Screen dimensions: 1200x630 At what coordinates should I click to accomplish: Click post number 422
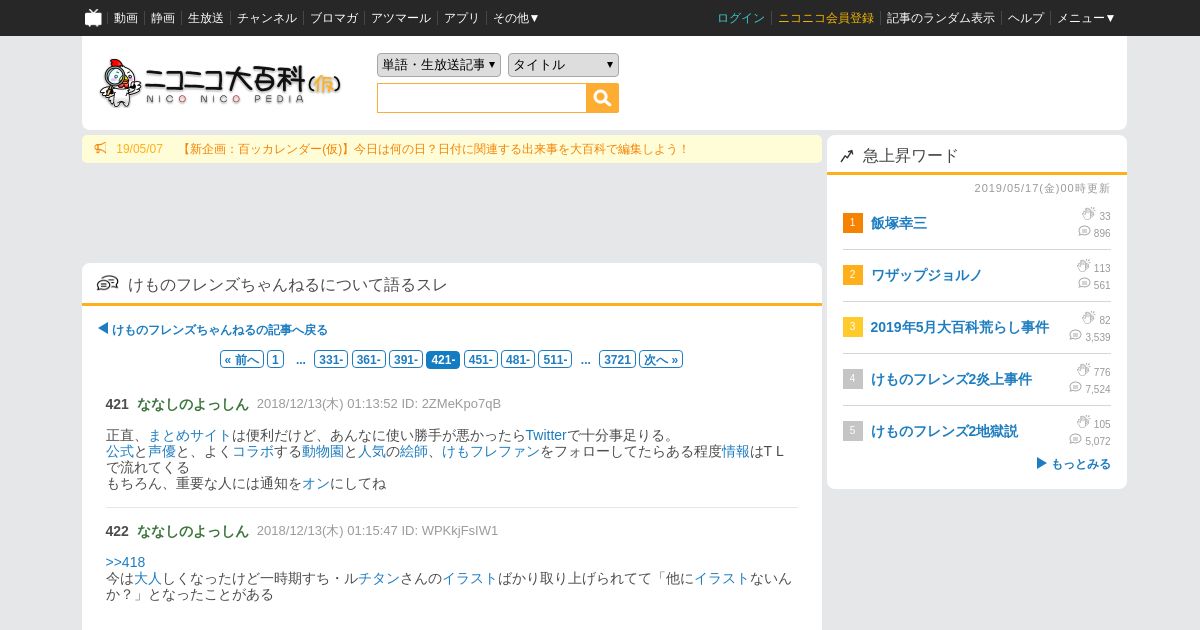117,531
